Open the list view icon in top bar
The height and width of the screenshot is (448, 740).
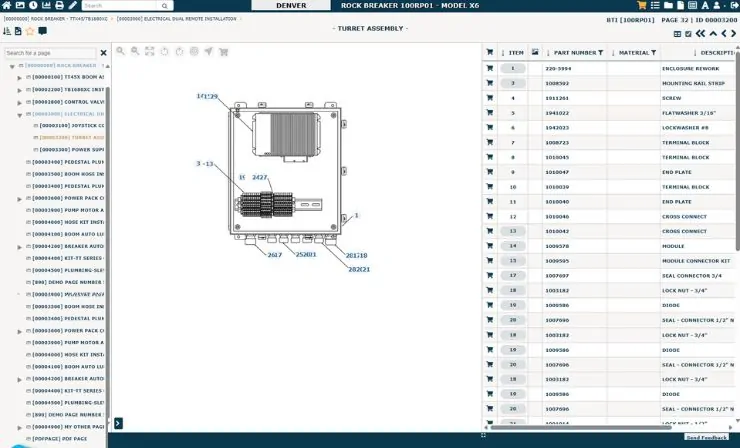pos(655,5)
